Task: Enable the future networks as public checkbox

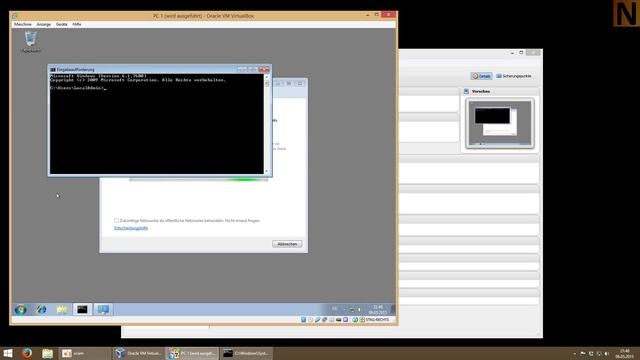Action: [x=116, y=220]
